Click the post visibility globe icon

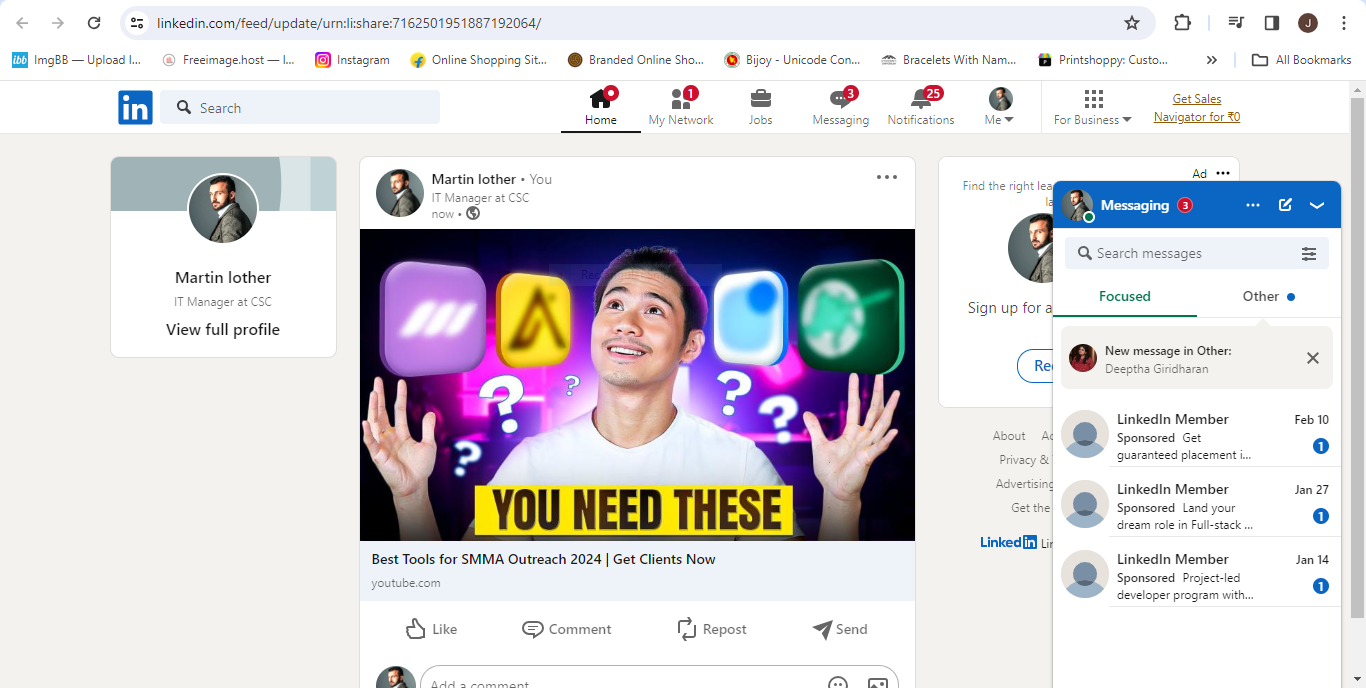[473, 213]
